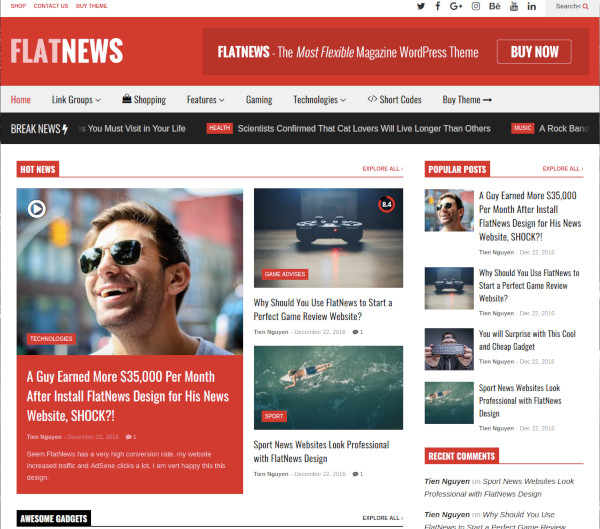The image size is (600, 529).
Task: Click the MUSIC tag in ticker
Action: [x=523, y=128]
